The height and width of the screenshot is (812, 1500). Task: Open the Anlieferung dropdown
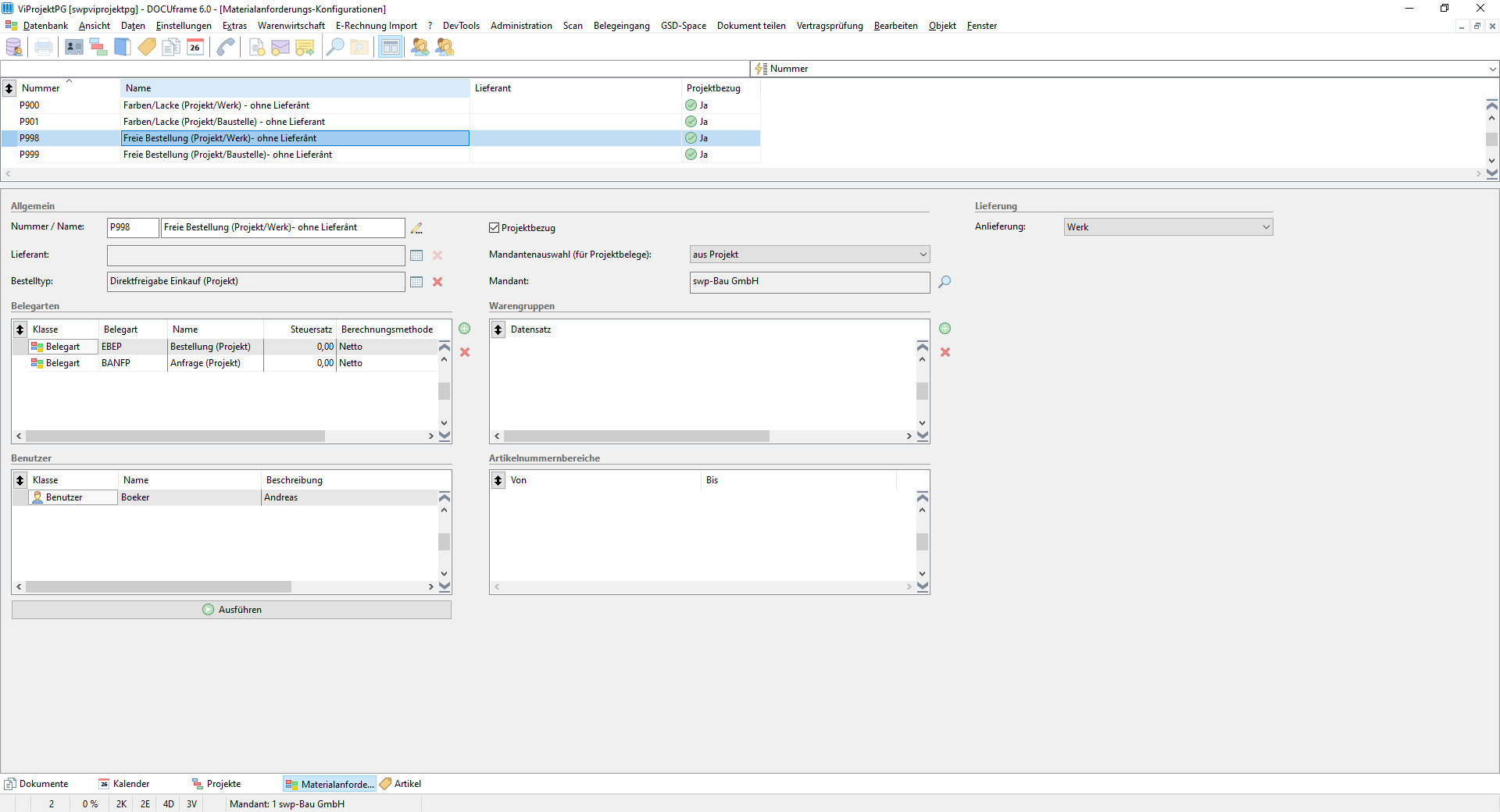click(1169, 227)
